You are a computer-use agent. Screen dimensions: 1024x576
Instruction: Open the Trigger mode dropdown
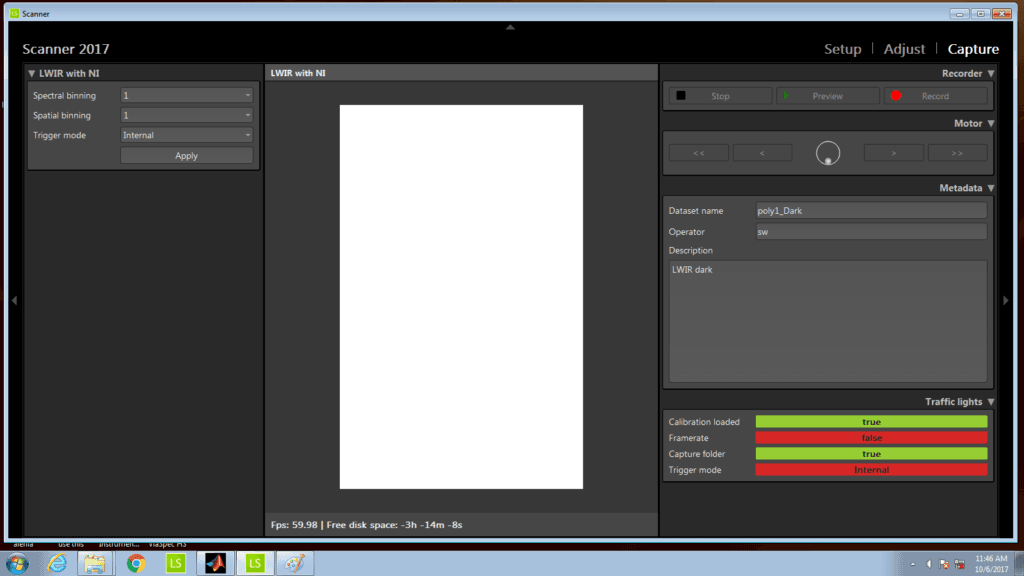click(x=186, y=135)
